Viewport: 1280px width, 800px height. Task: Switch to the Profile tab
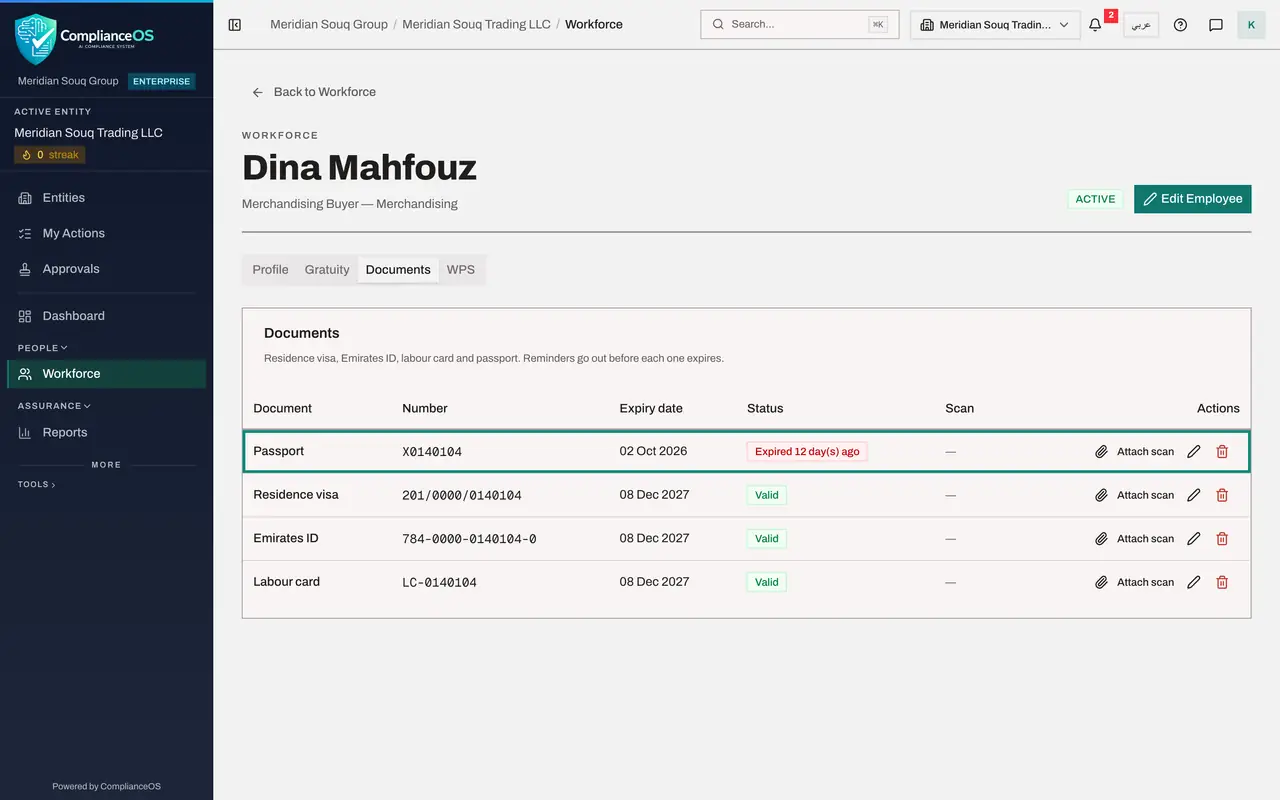coord(270,270)
